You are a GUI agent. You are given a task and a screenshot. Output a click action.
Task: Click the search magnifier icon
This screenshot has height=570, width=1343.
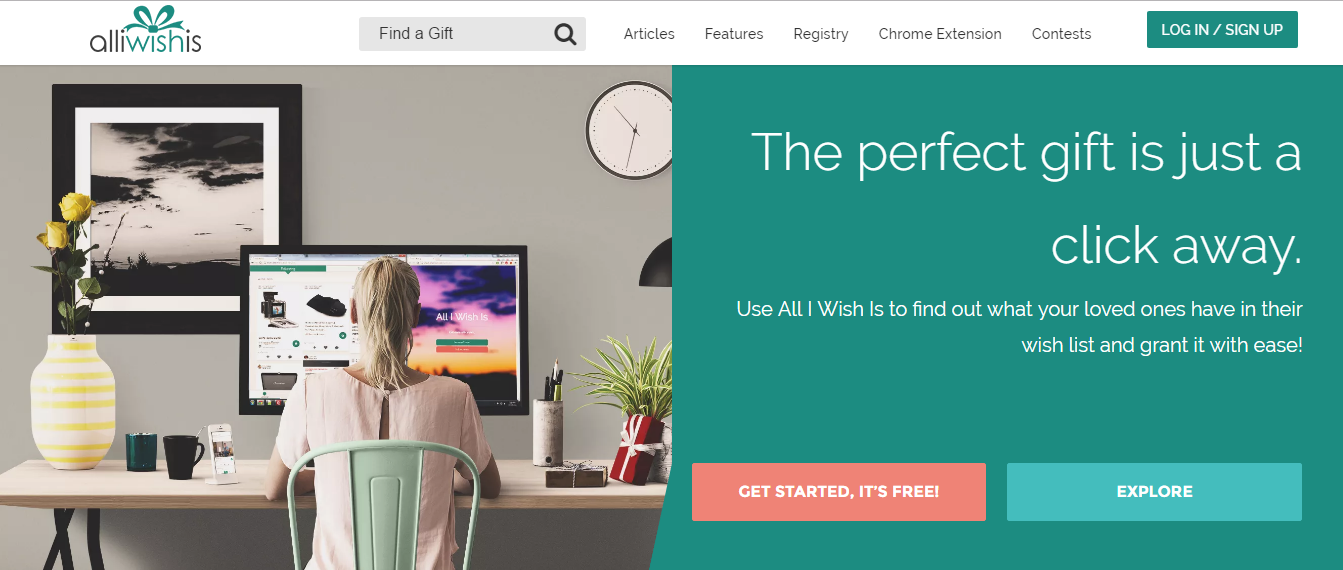click(x=565, y=35)
